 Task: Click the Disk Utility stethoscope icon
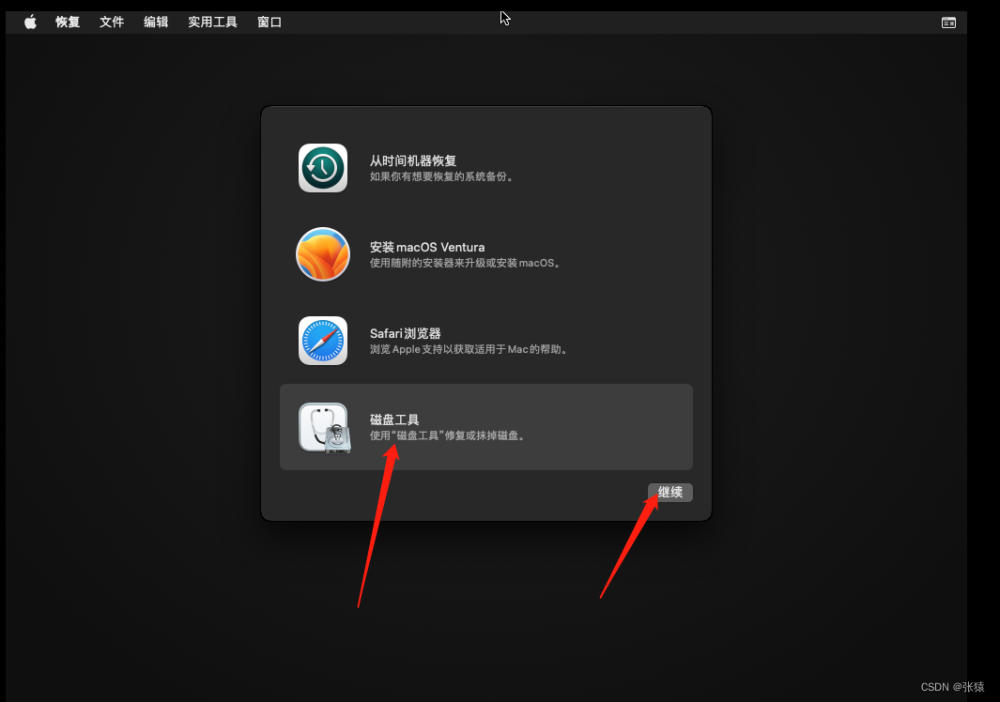324,427
